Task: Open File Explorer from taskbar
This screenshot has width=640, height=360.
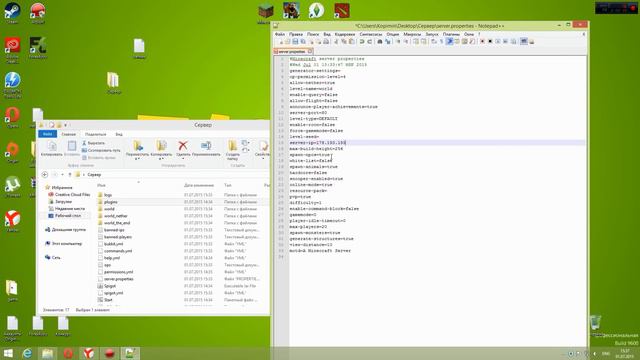Action: point(48,353)
